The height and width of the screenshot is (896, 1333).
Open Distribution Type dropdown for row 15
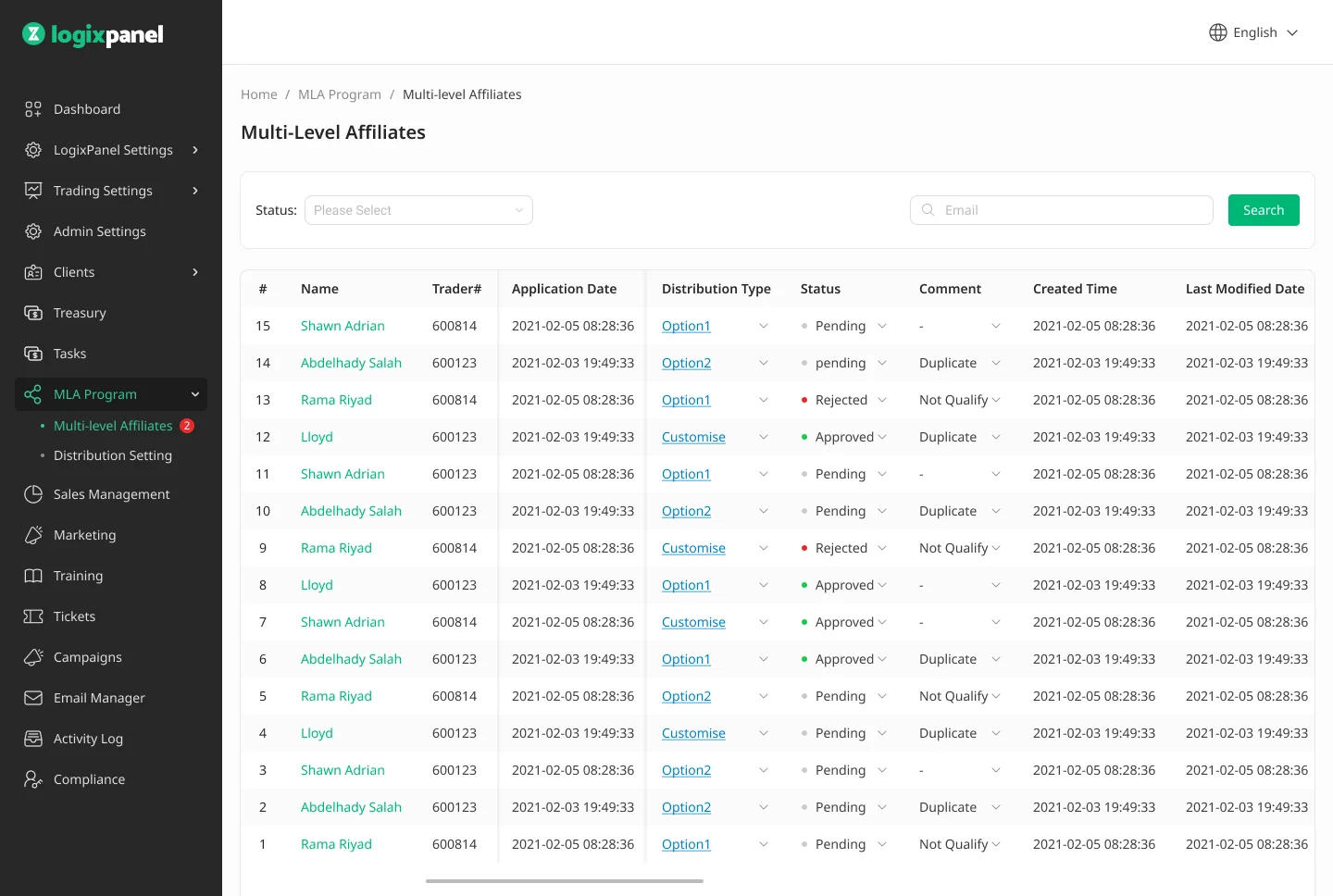764,326
